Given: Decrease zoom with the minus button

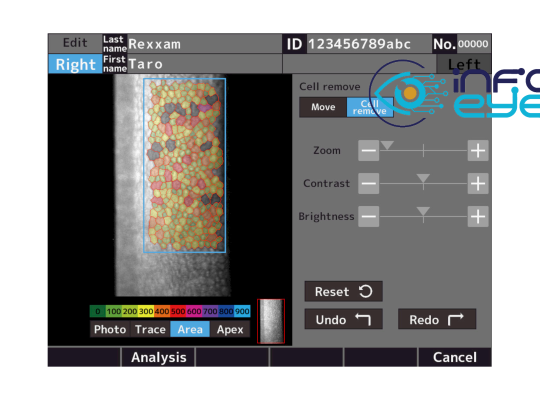Looking at the screenshot, I should point(368,151).
